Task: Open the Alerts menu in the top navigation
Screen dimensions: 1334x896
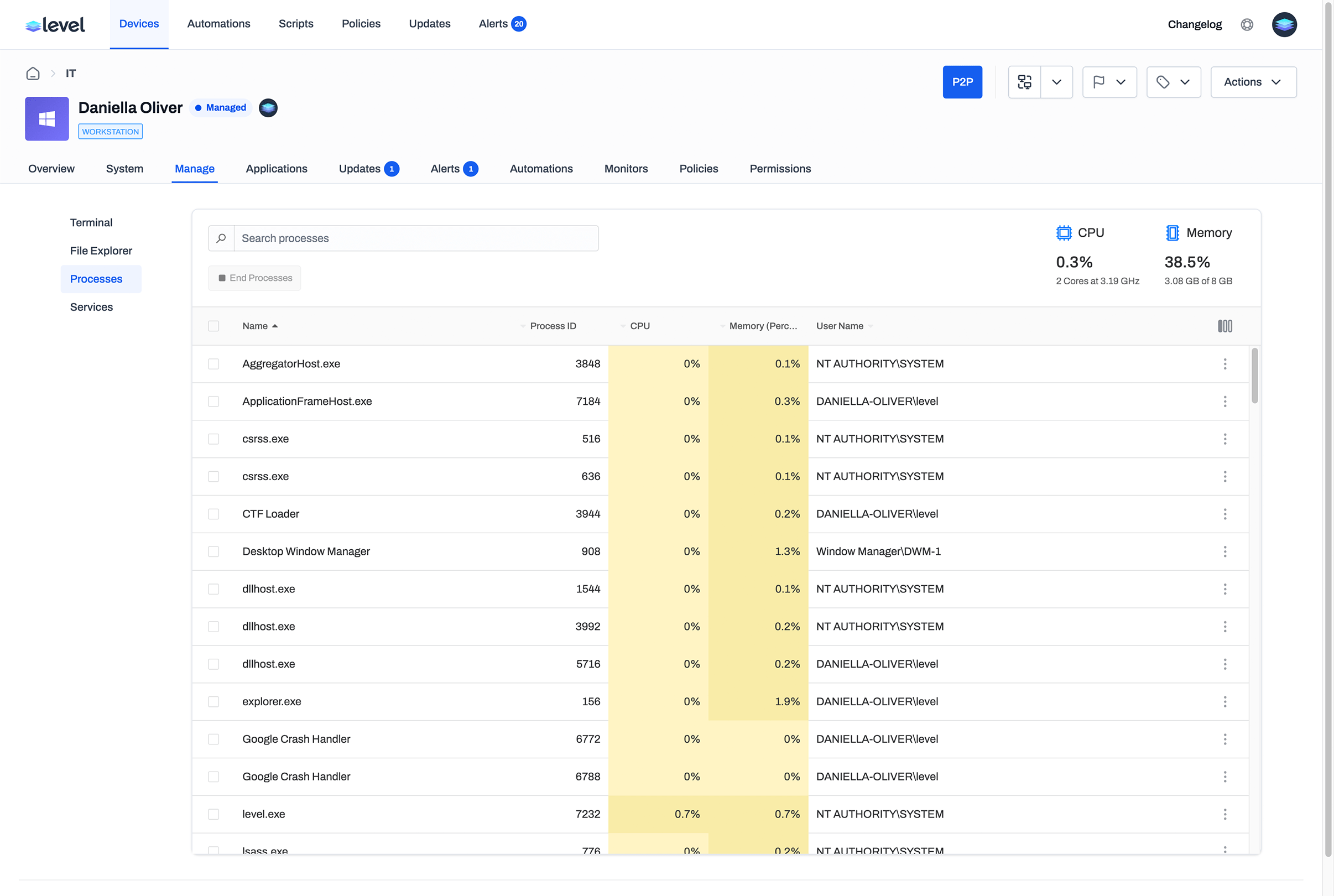Action: tap(493, 23)
